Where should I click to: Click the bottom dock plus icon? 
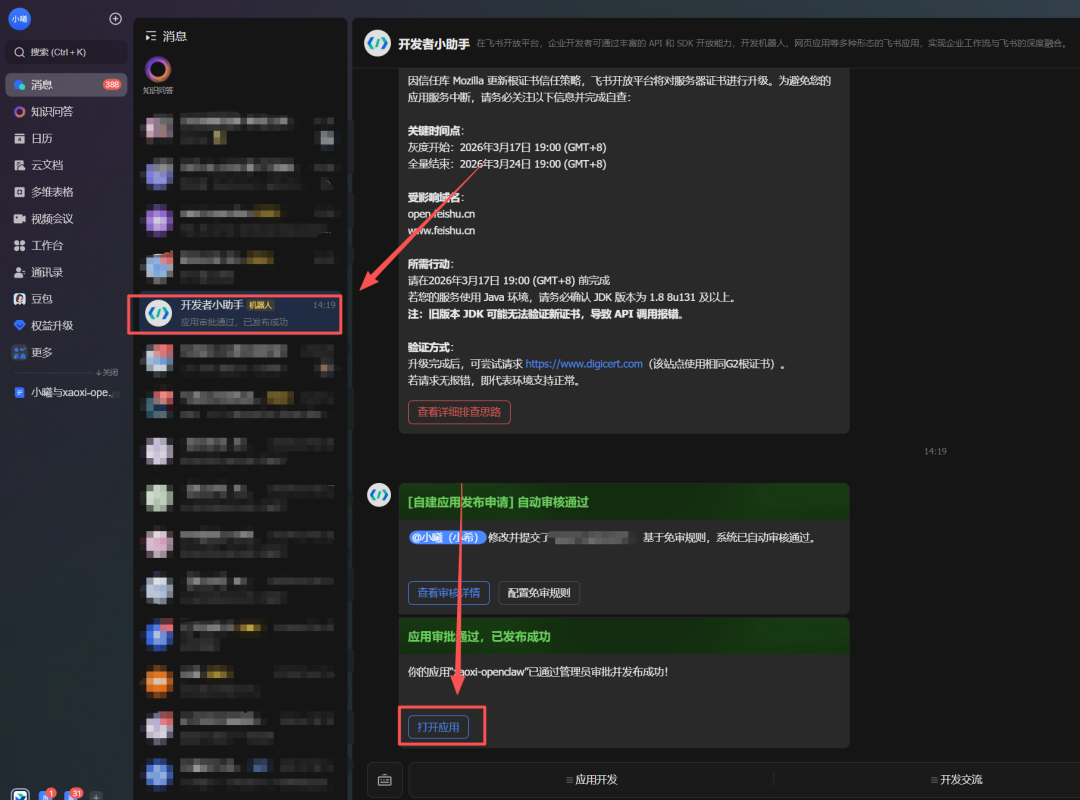pyautogui.click(x=96, y=795)
